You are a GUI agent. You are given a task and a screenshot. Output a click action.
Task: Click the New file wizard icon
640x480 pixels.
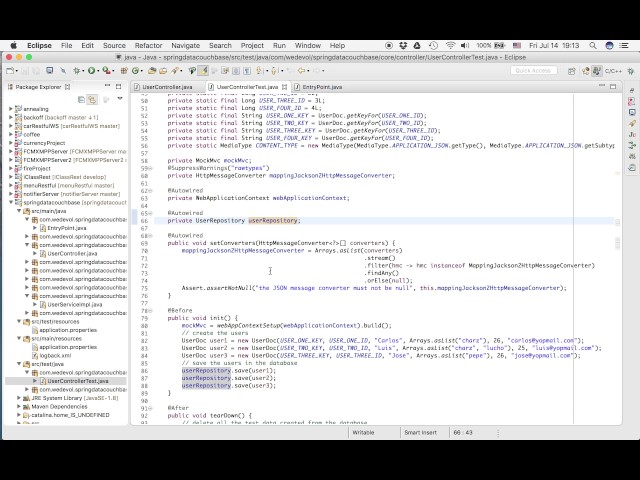tap(10, 71)
